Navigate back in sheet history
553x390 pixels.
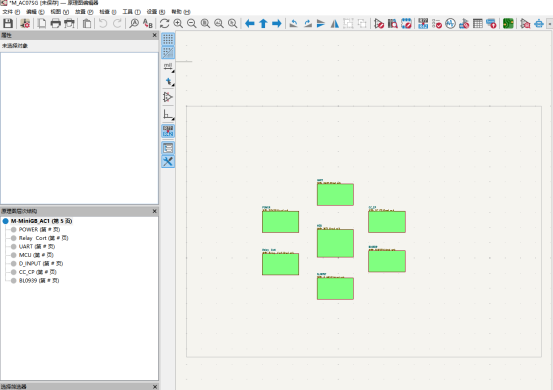(250, 24)
